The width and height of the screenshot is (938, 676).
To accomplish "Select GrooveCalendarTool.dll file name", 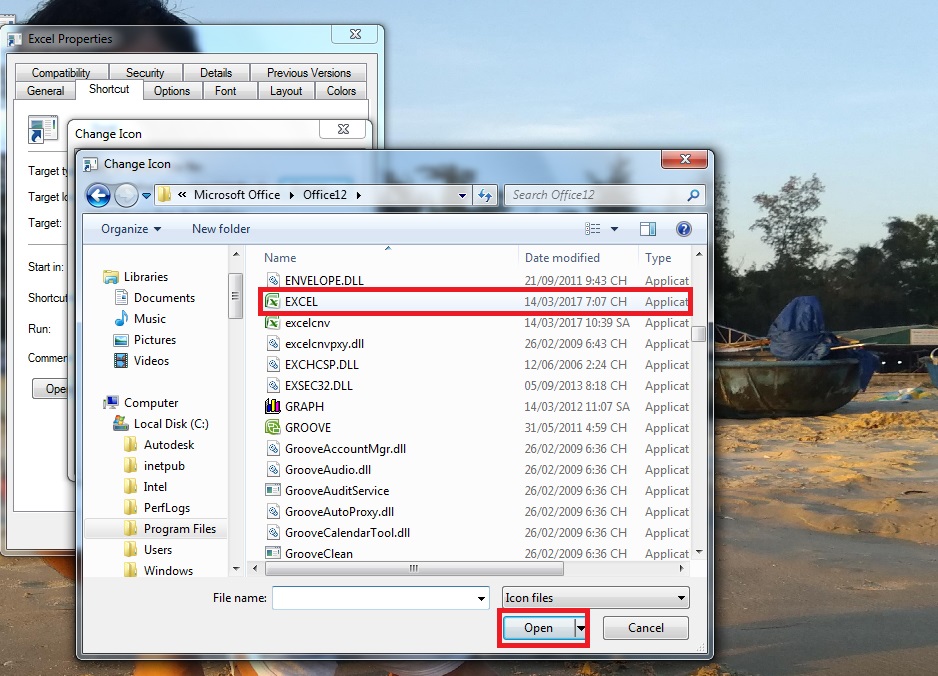I will 348,532.
